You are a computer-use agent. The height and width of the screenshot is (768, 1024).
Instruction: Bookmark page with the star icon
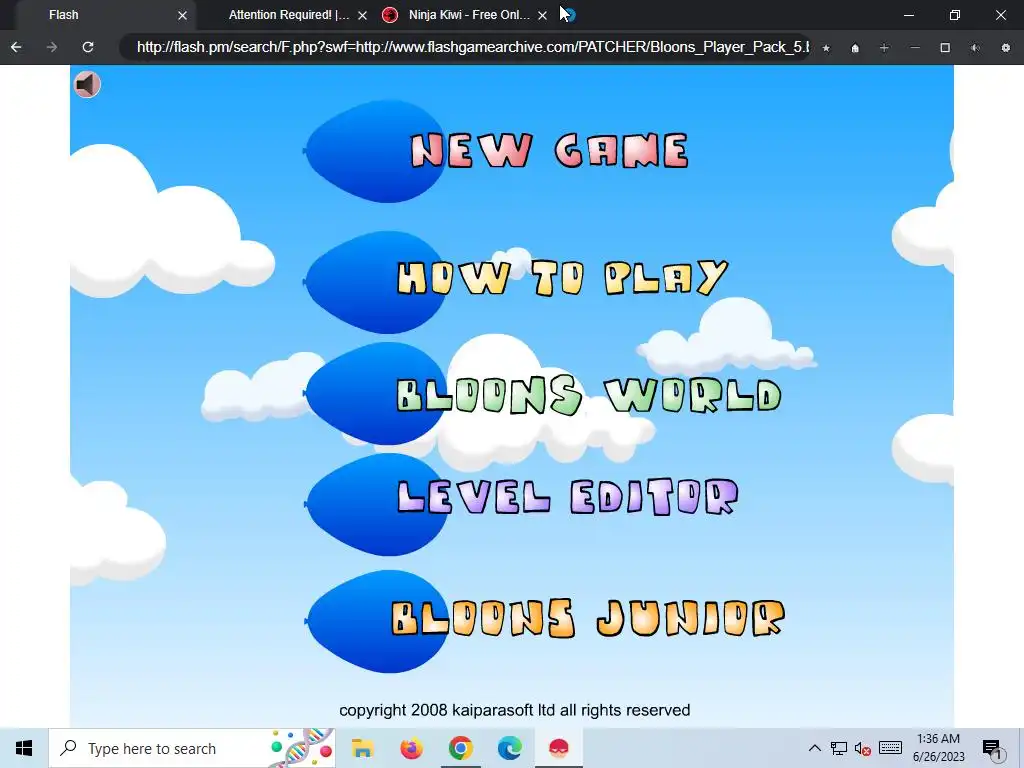click(826, 48)
